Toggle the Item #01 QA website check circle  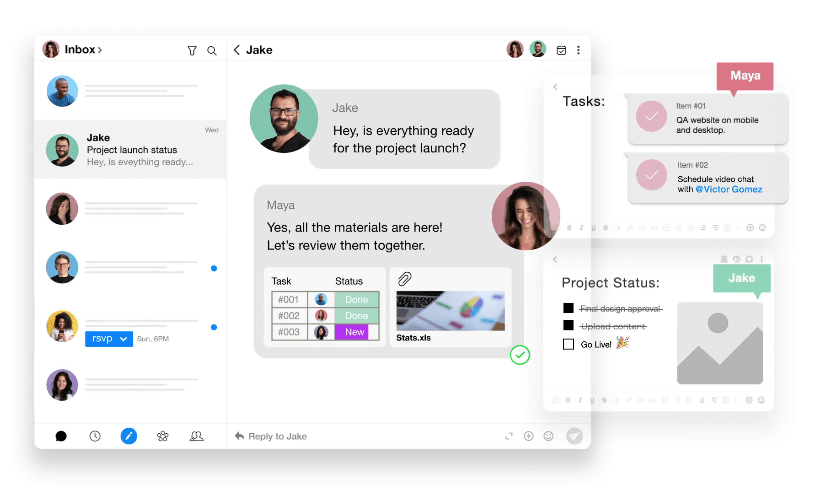coord(652,116)
